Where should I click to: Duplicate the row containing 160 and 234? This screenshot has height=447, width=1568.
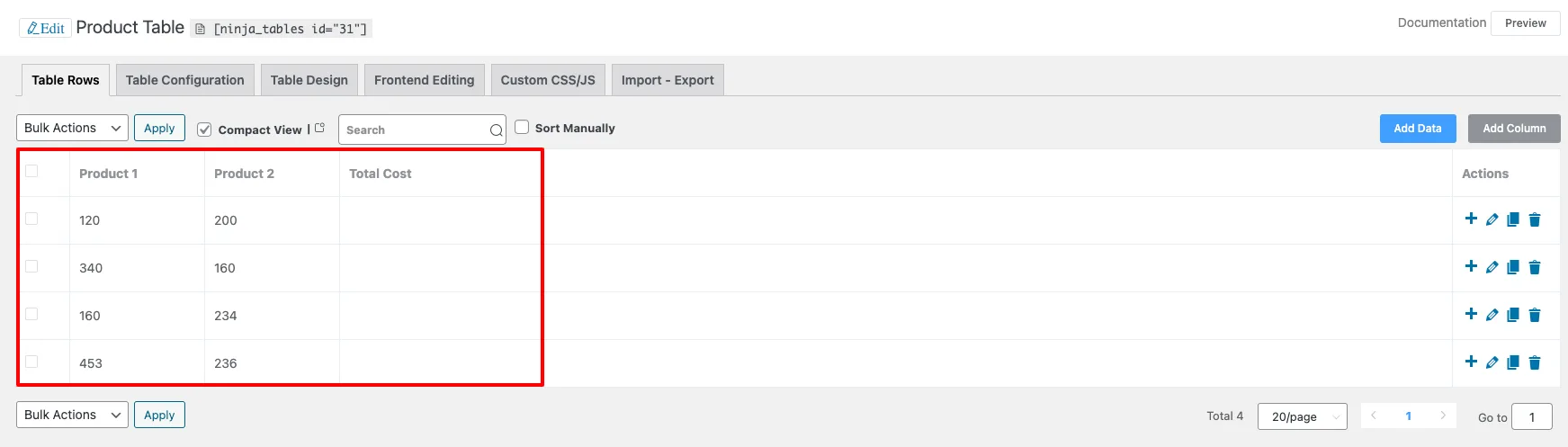coord(1513,315)
